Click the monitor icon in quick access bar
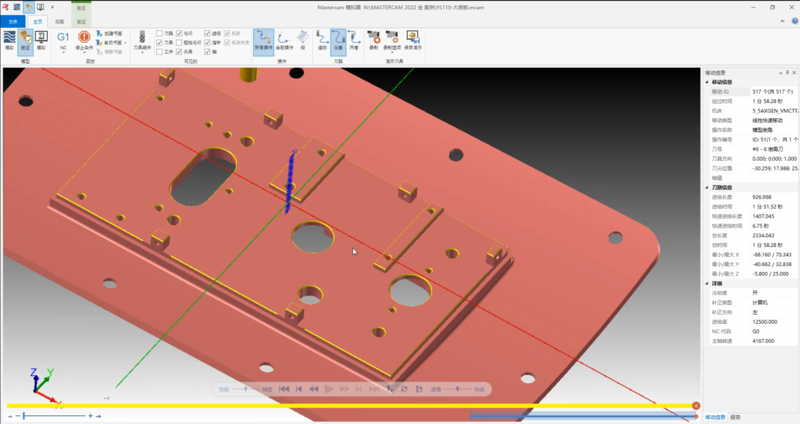Screen dimensions: 800x424 pyautogui.click(x=40, y=7)
